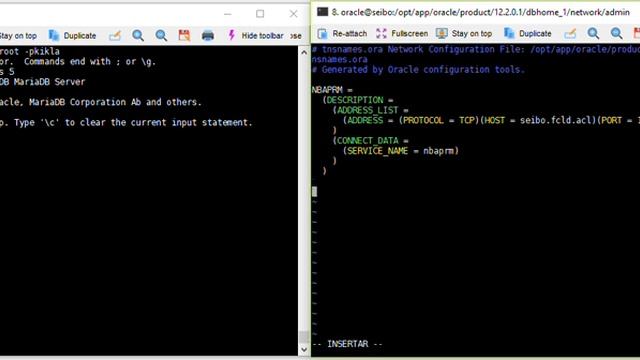Click Fullscreen arrows icon in Oracle terminal
The width and height of the screenshot is (640, 360).
381,33
